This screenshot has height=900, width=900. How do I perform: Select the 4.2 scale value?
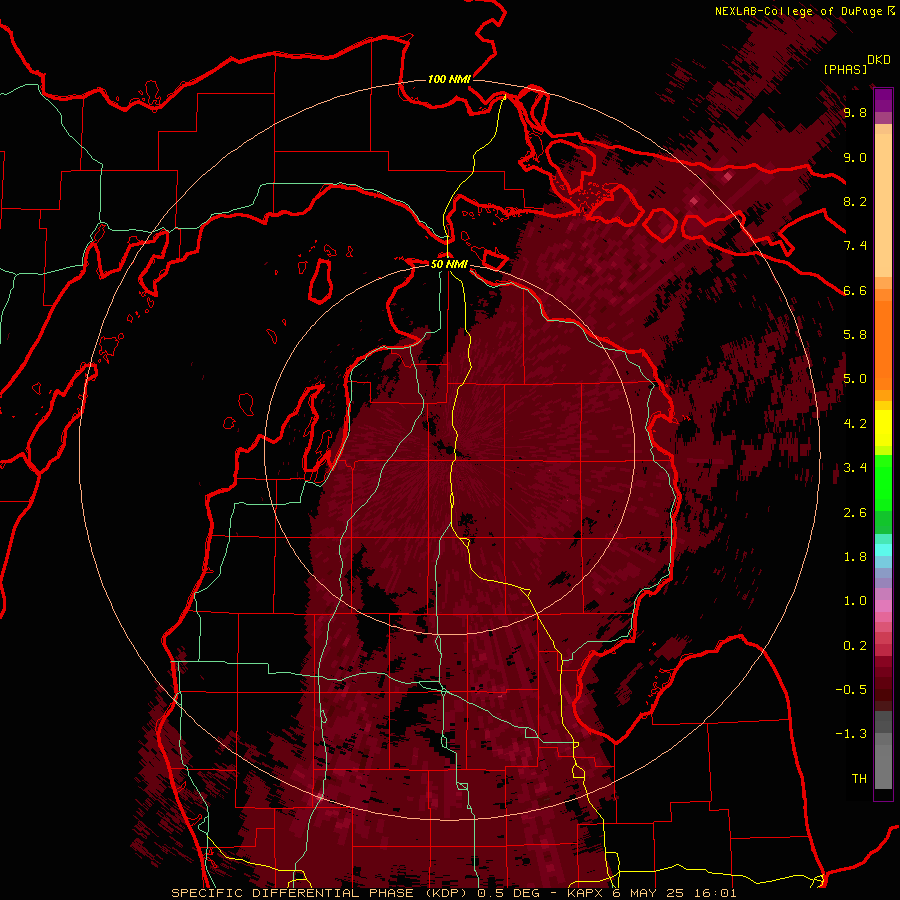855,424
